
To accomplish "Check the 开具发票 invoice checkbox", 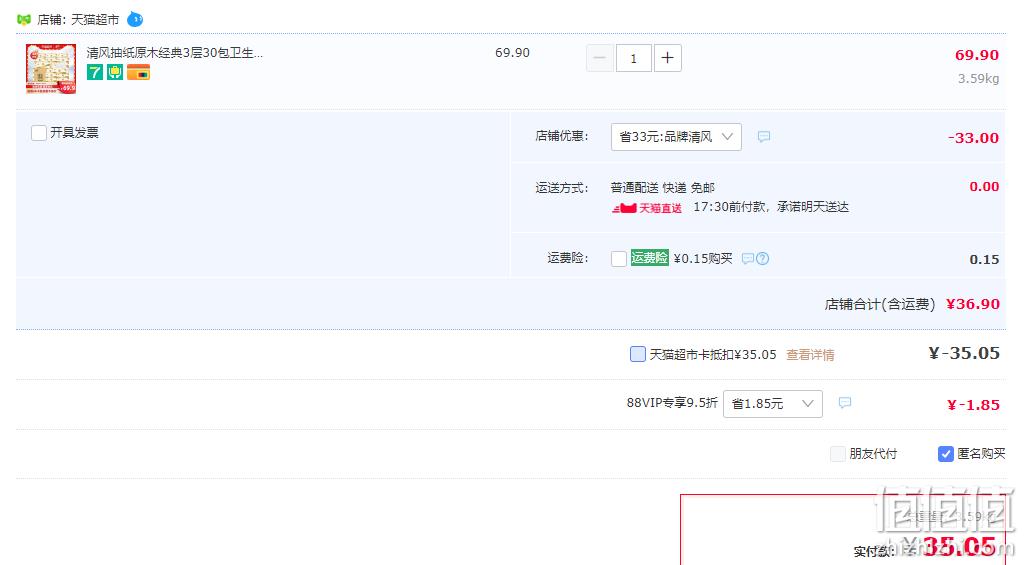I will (39, 133).
